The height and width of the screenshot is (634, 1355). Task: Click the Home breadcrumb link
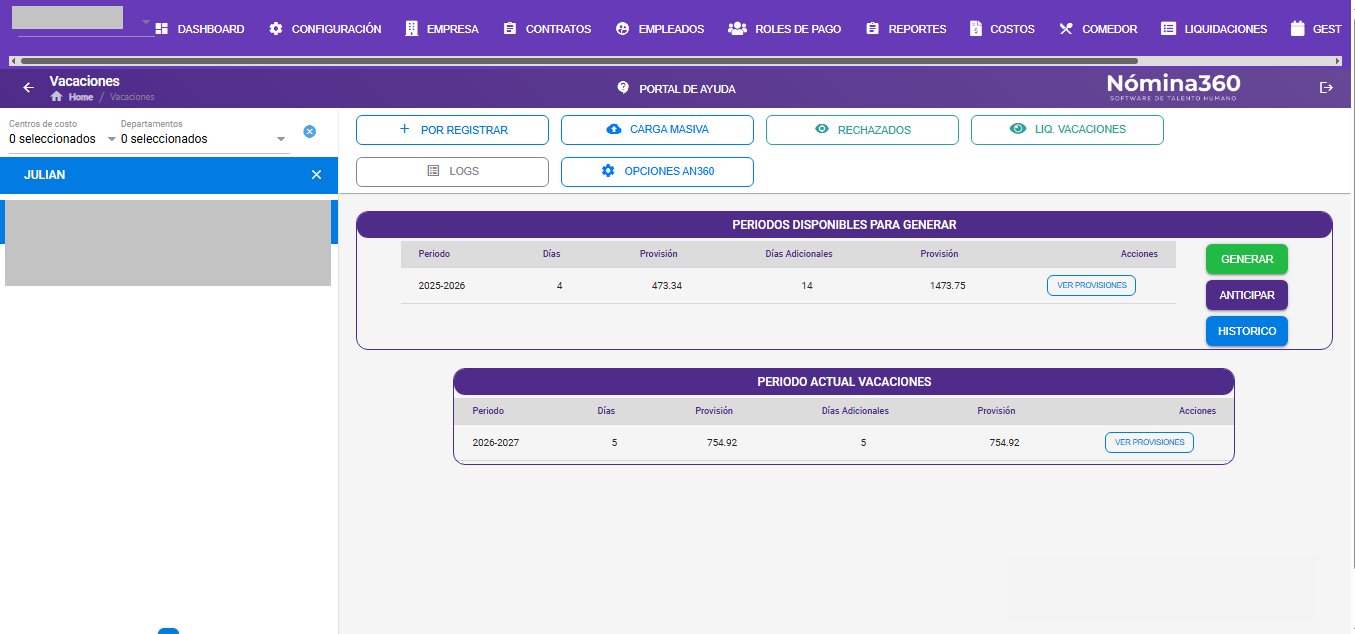[81, 97]
